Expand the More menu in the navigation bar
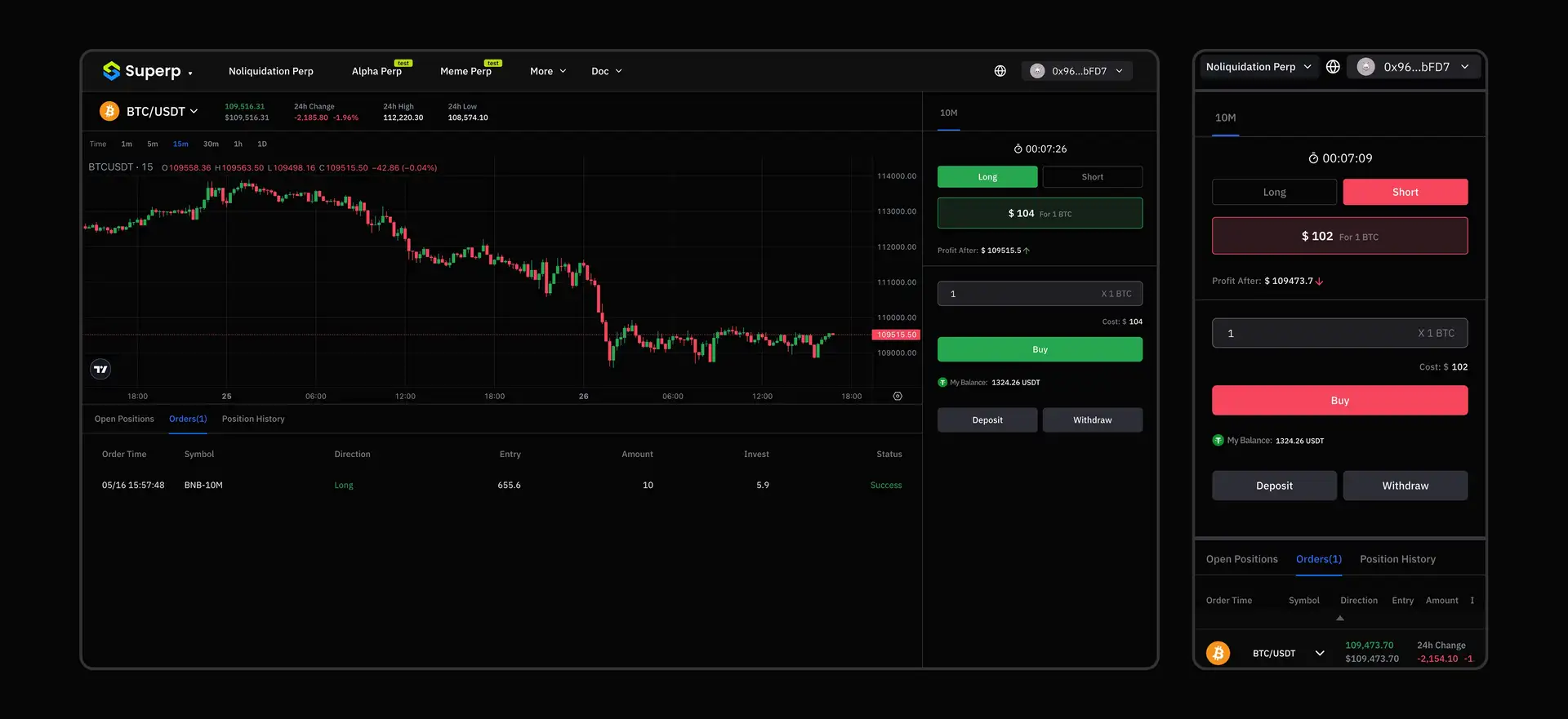1568x719 pixels. pos(547,71)
